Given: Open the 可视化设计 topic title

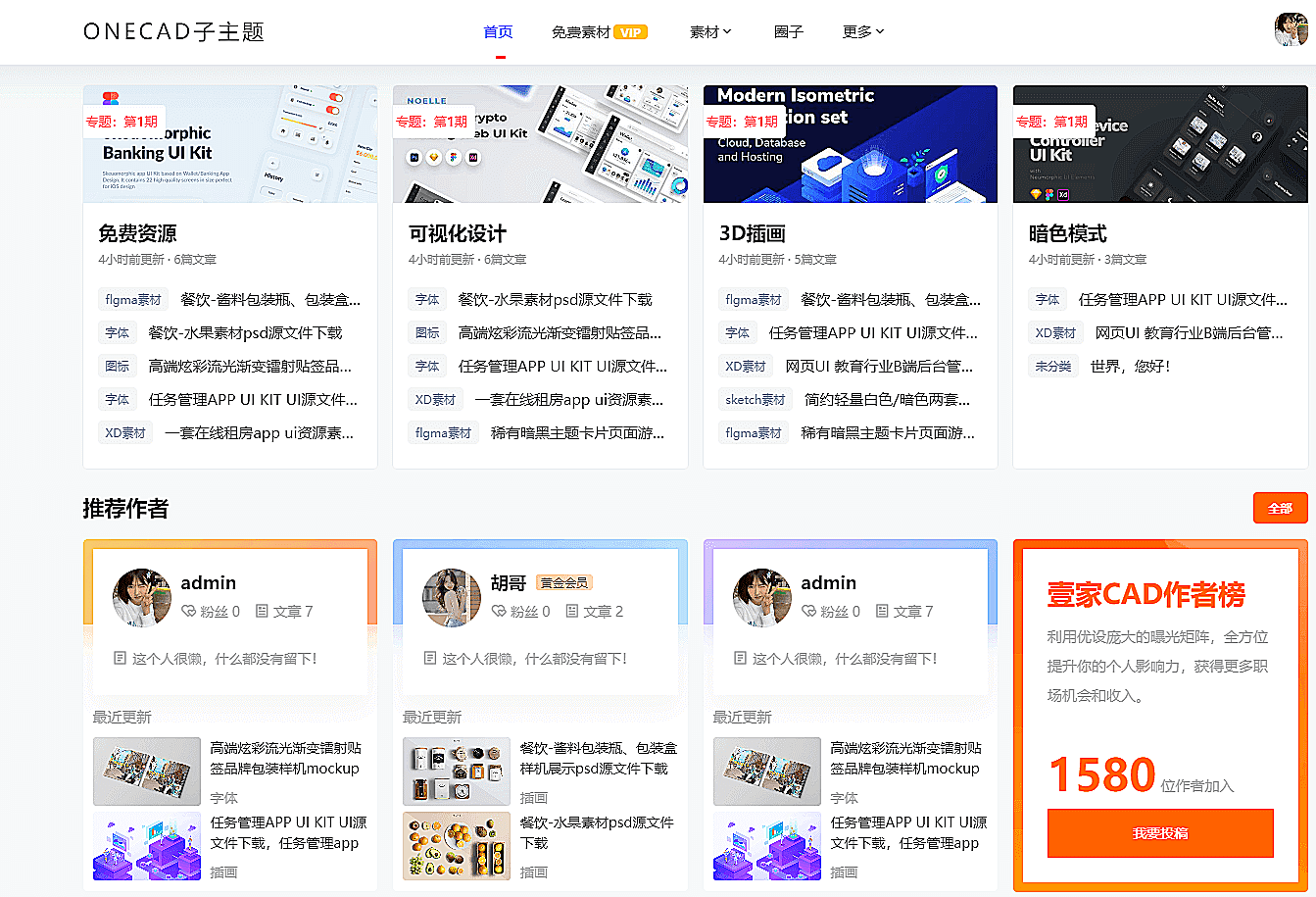Looking at the screenshot, I should 458,233.
